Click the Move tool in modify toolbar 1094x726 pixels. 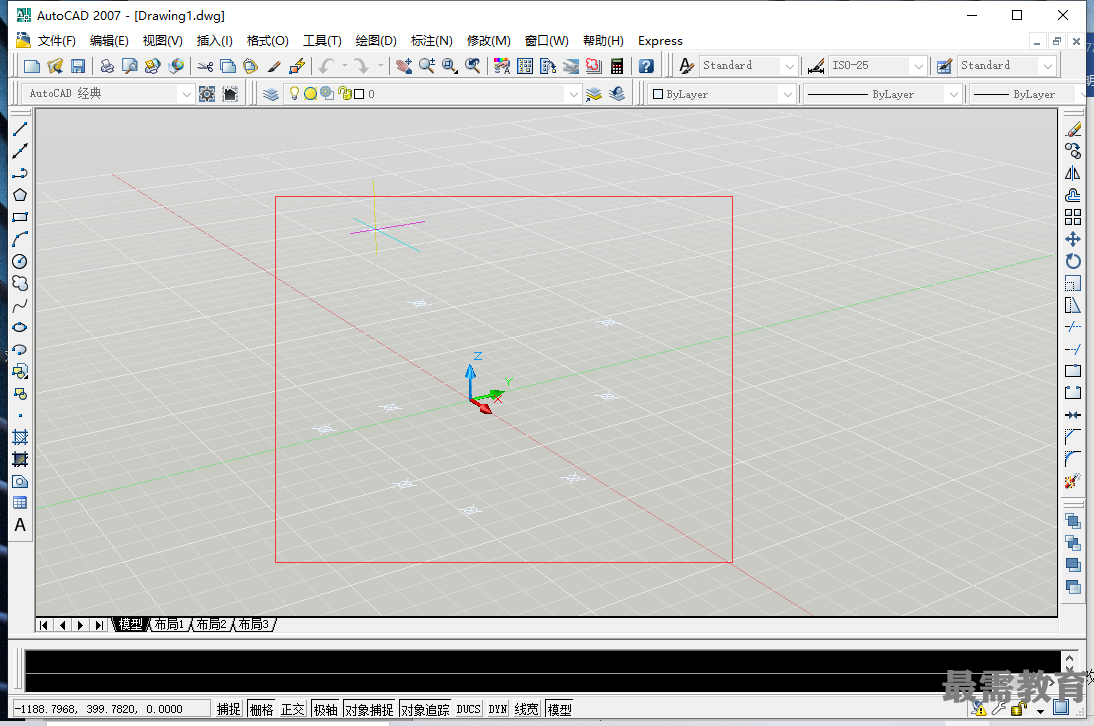click(1073, 239)
